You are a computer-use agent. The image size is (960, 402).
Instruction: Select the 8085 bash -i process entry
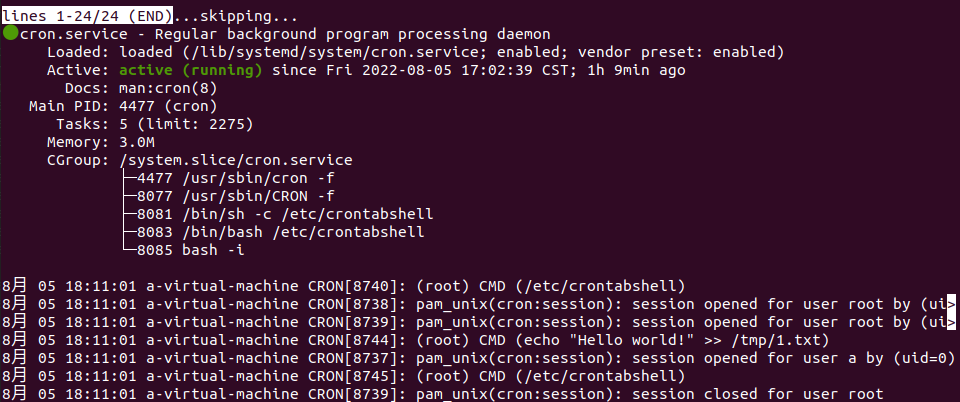coord(190,250)
